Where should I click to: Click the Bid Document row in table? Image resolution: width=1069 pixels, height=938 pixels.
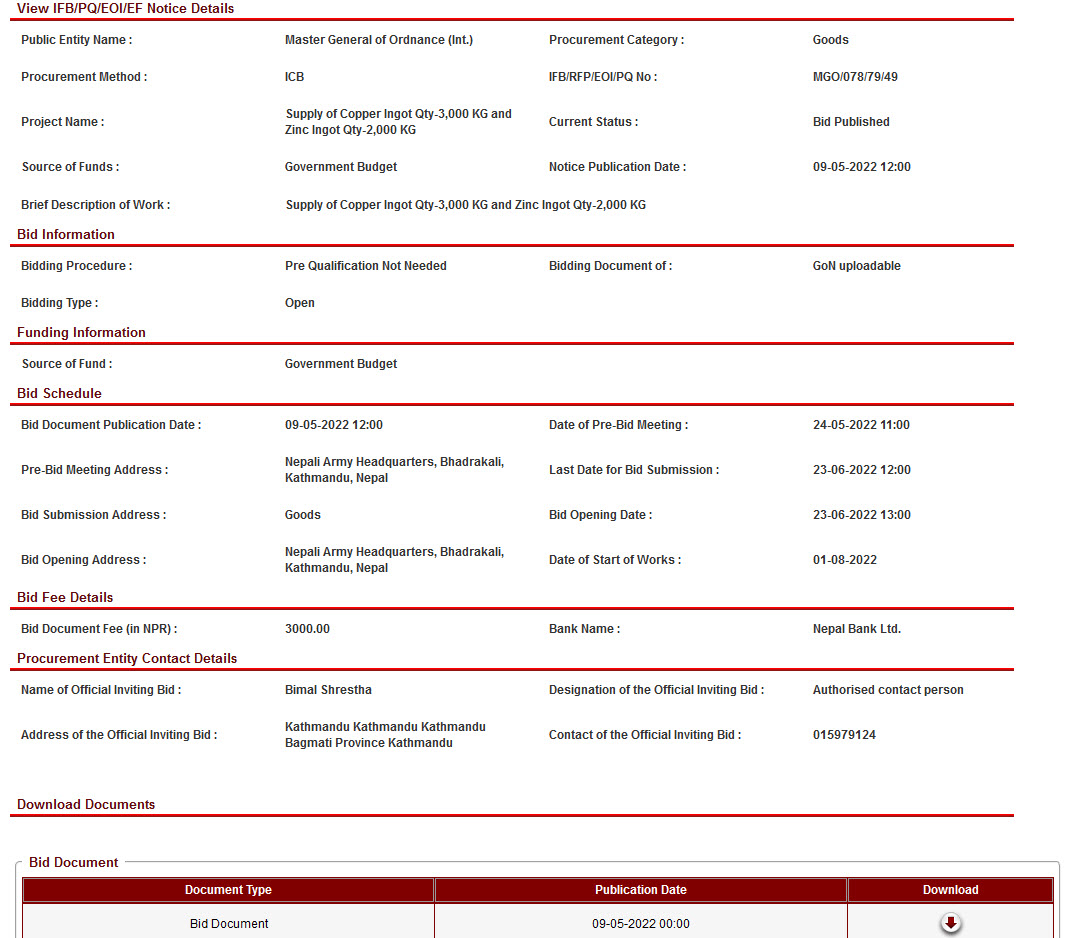pos(229,924)
